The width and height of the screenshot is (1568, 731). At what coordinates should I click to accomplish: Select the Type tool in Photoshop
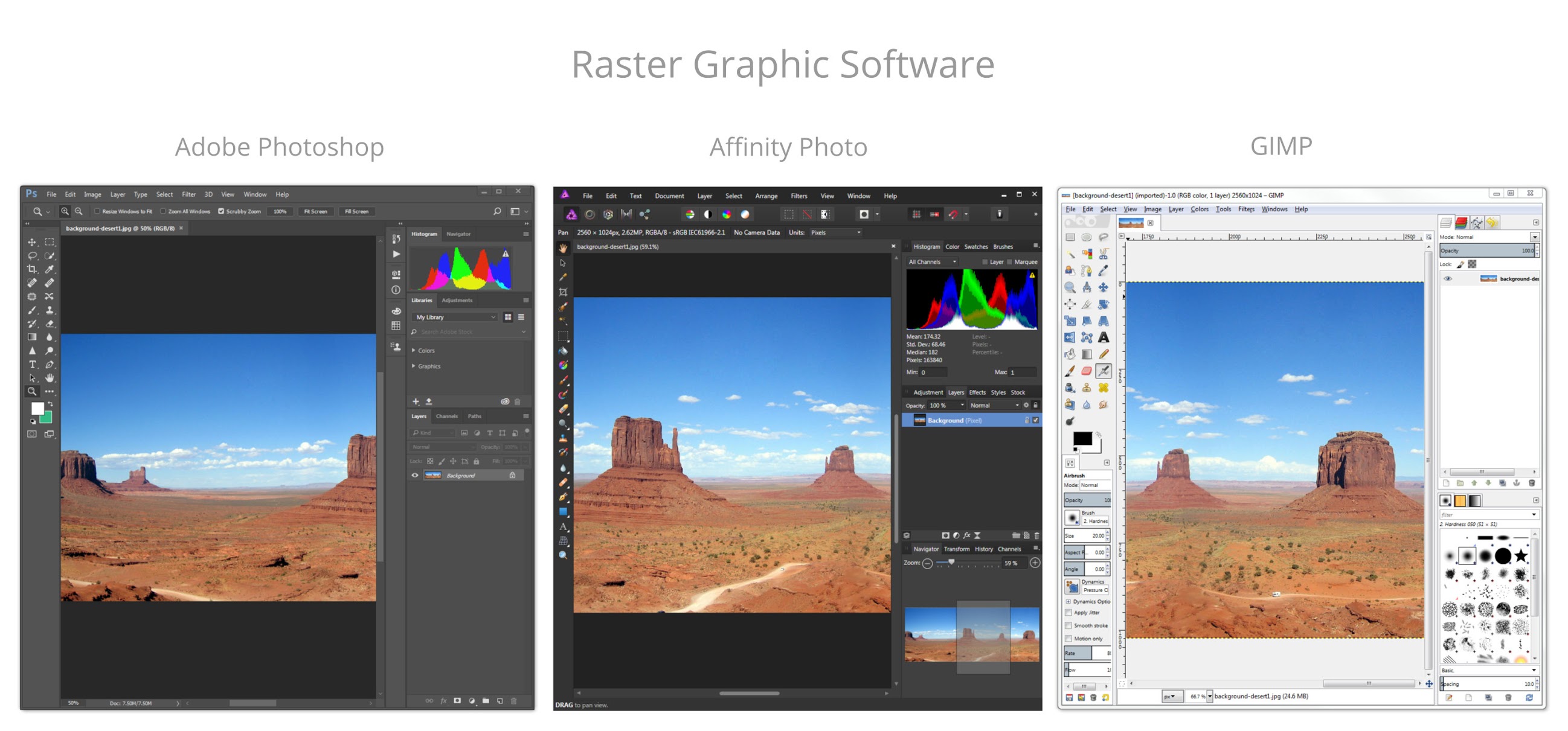tap(31, 364)
